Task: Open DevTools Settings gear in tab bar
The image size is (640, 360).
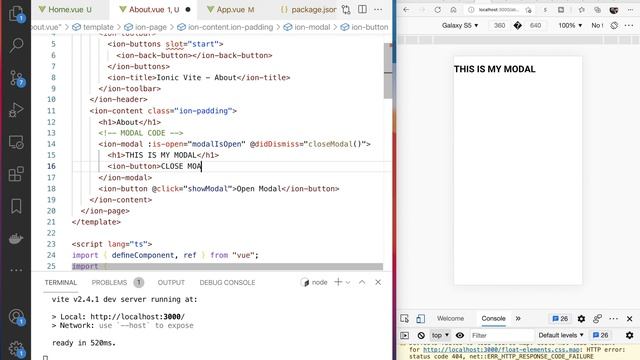Action: coord(581,318)
